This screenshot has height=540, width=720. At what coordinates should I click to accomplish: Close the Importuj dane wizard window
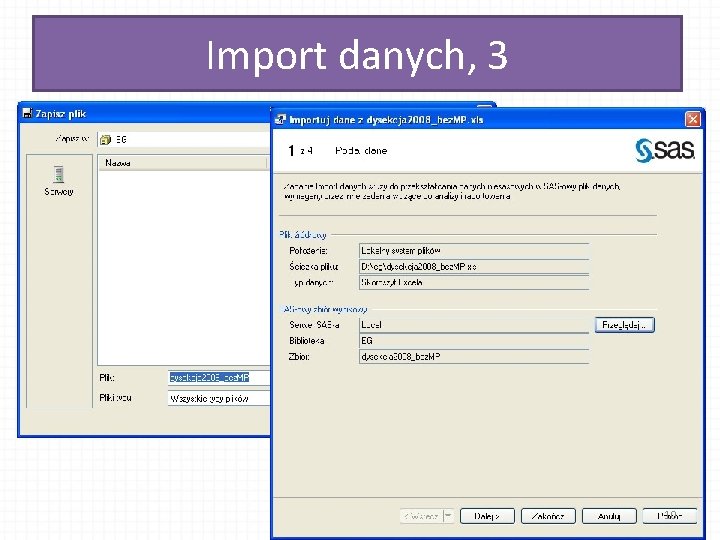coord(692,119)
